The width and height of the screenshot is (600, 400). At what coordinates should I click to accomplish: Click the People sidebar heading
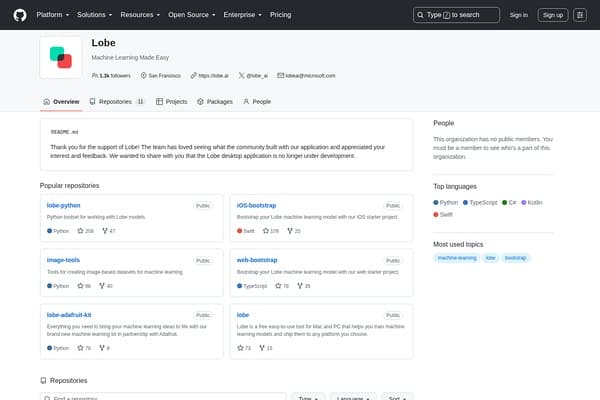(443, 123)
